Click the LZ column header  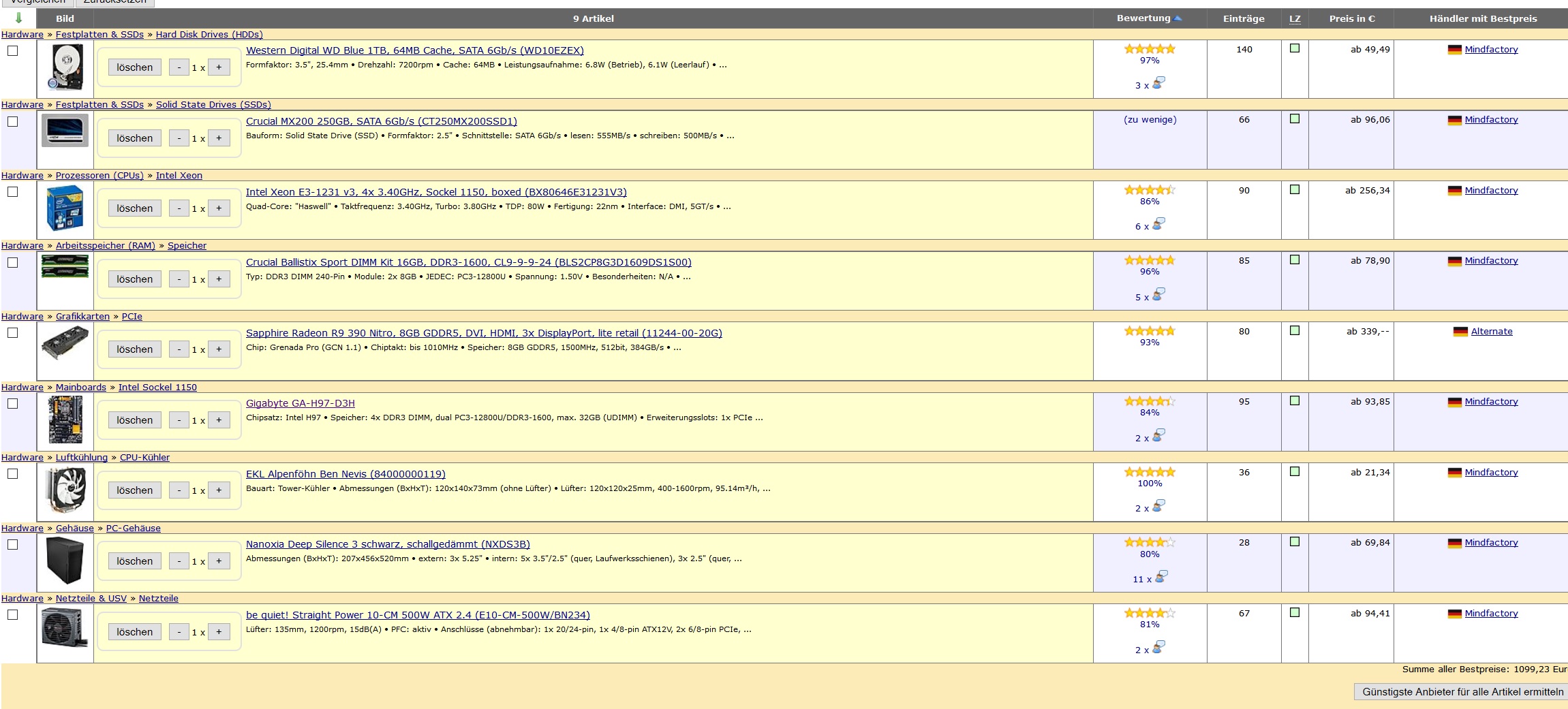coord(1295,18)
